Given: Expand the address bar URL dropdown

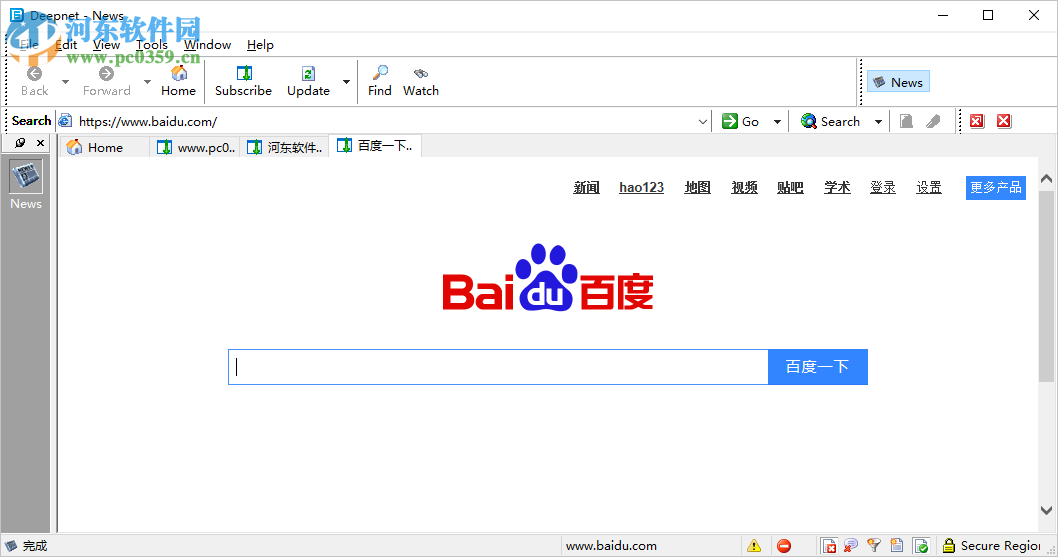Looking at the screenshot, I should click(702, 122).
